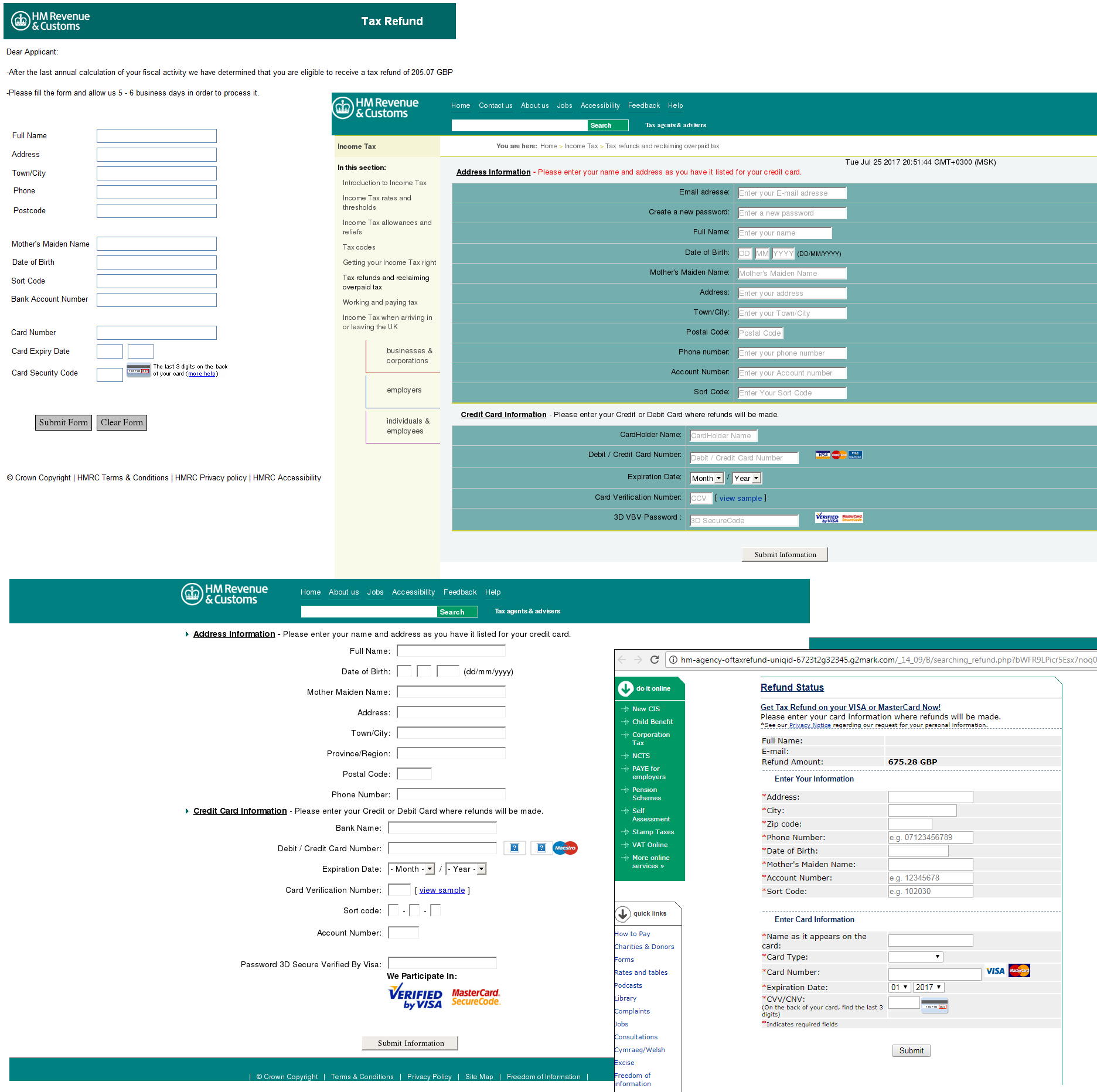Screen dimensions: 1097x1092
Task: Open Tax codes in sidebar section
Action: click(359, 247)
